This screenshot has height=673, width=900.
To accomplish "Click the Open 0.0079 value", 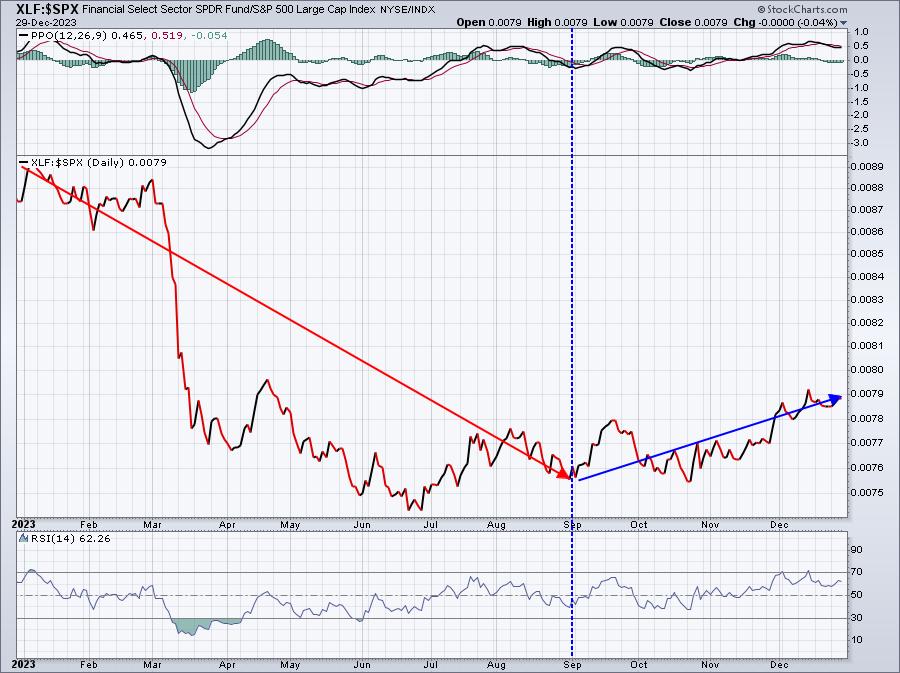I will pos(488,22).
